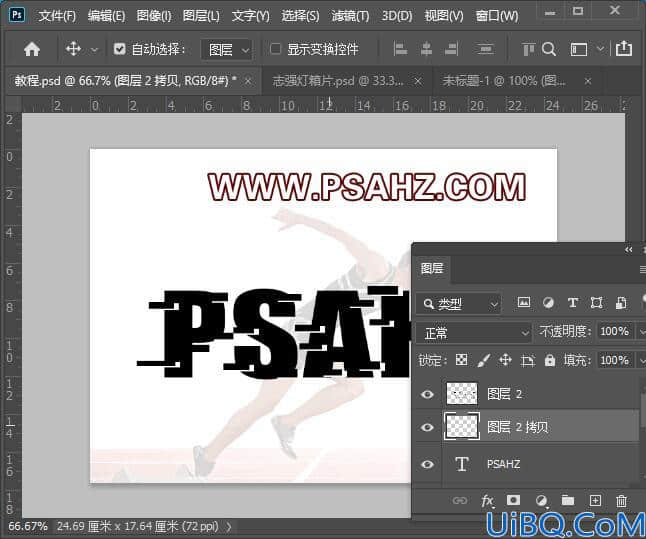Click distribute vertically icon
646x539 pixels.
tap(485, 49)
